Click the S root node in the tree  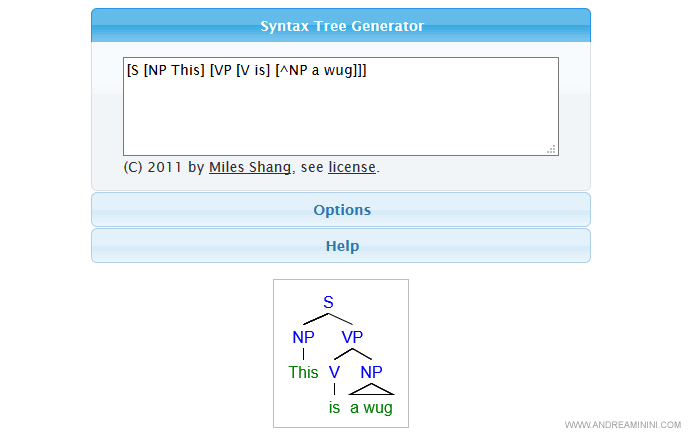tap(328, 302)
